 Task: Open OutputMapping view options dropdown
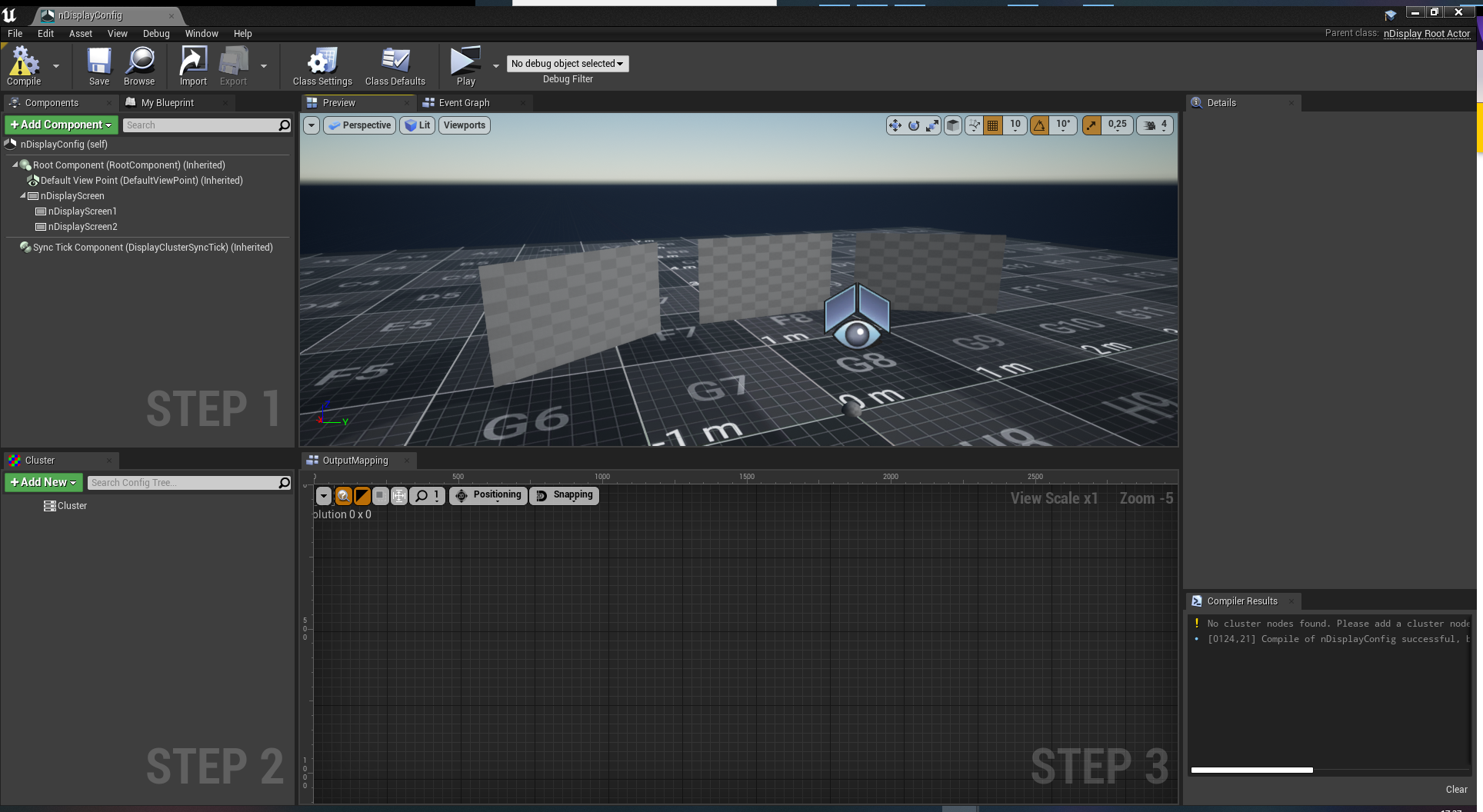click(324, 496)
